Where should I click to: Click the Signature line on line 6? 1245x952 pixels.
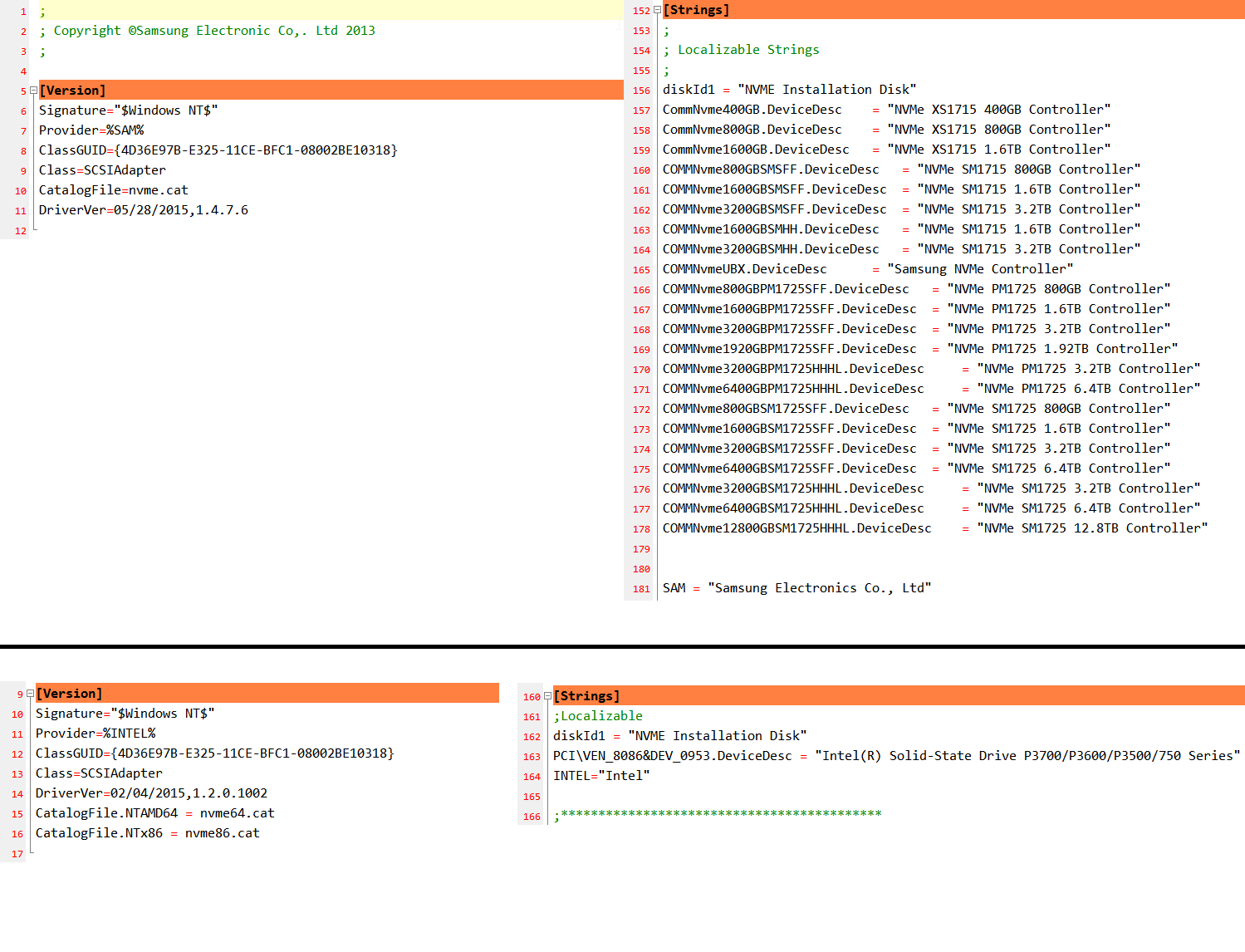click(x=128, y=110)
